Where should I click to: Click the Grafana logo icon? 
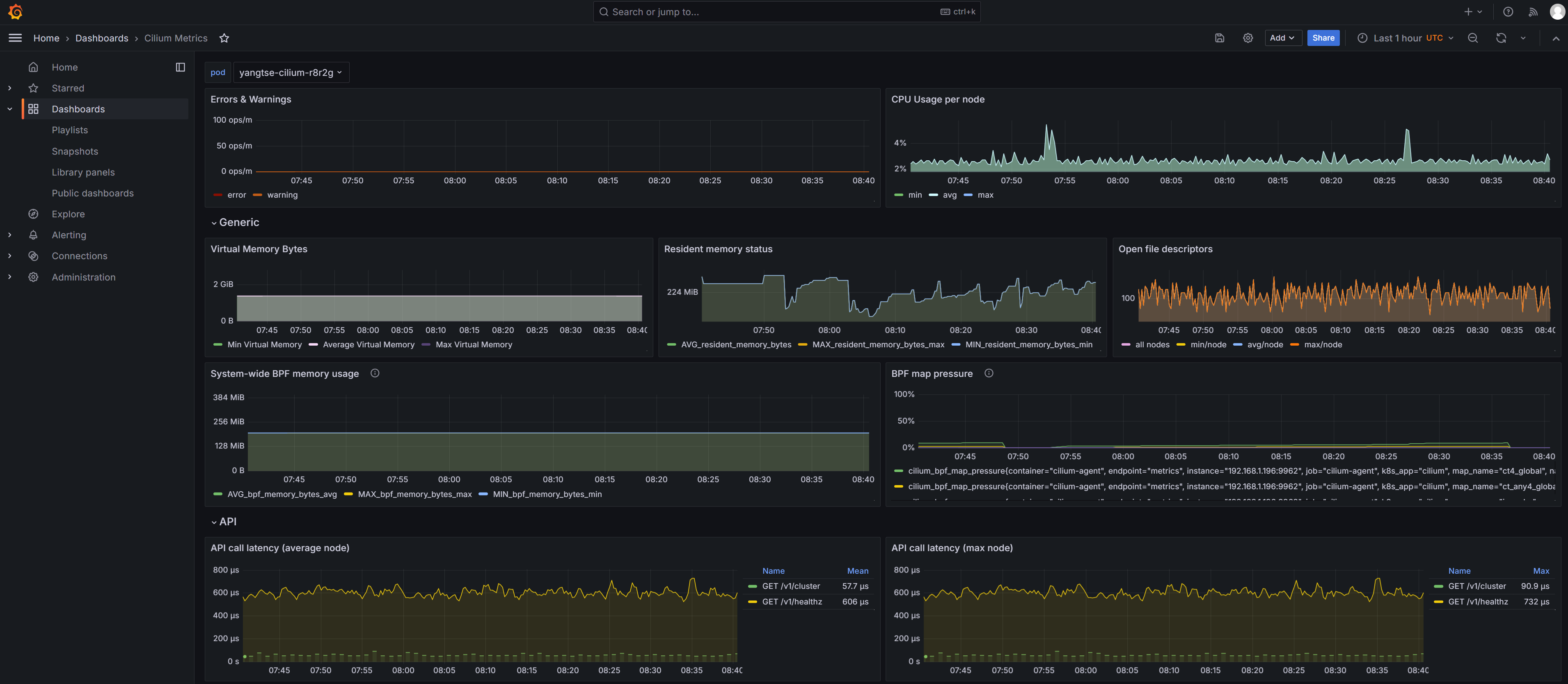point(15,11)
